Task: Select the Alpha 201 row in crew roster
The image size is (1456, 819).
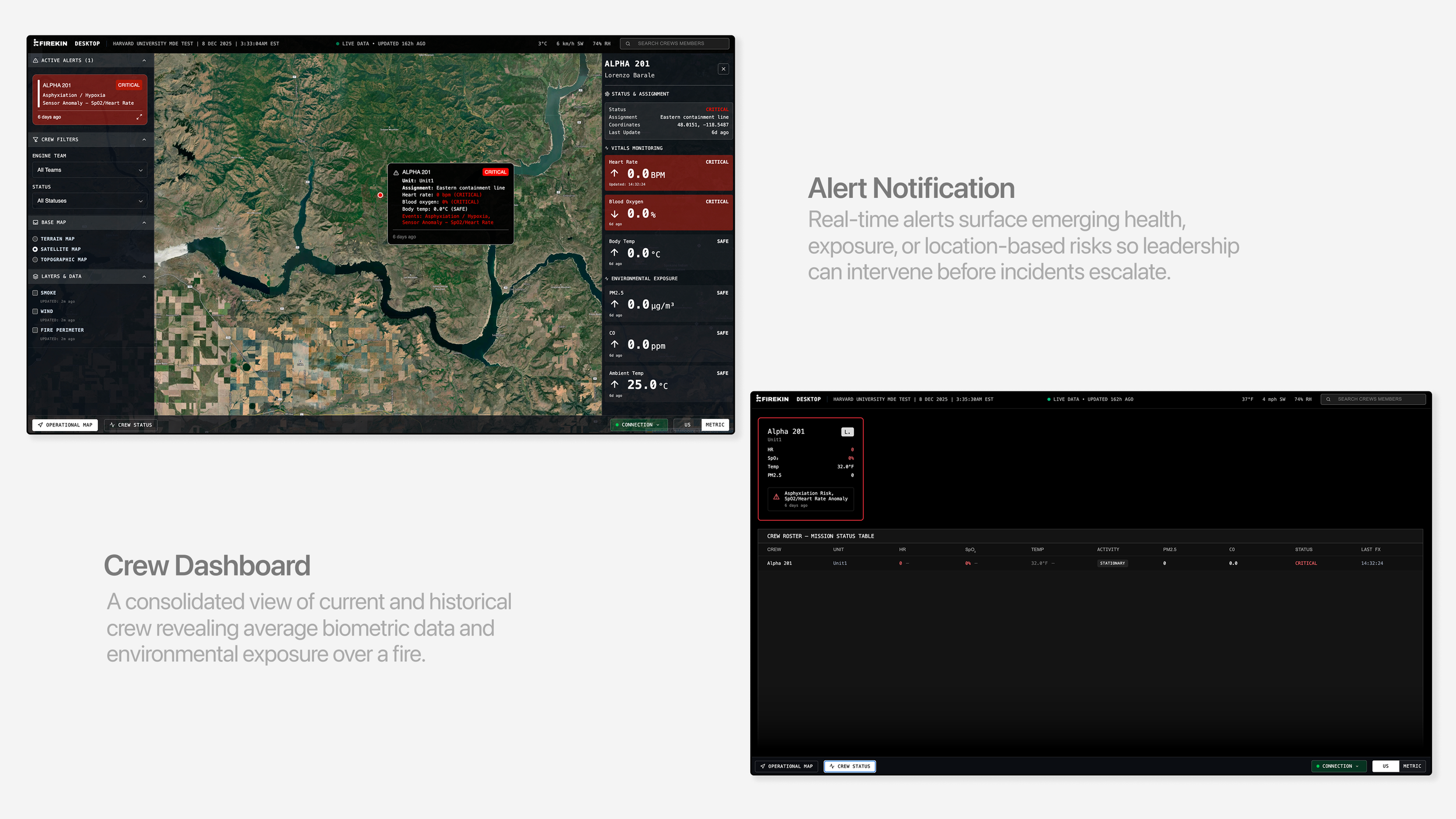Action: click(779, 563)
